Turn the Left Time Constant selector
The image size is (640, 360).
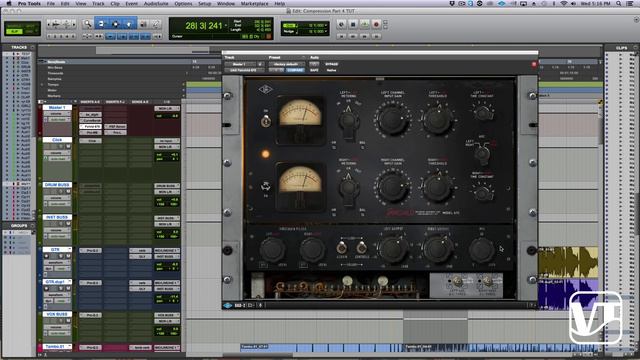tap(483, 113)
